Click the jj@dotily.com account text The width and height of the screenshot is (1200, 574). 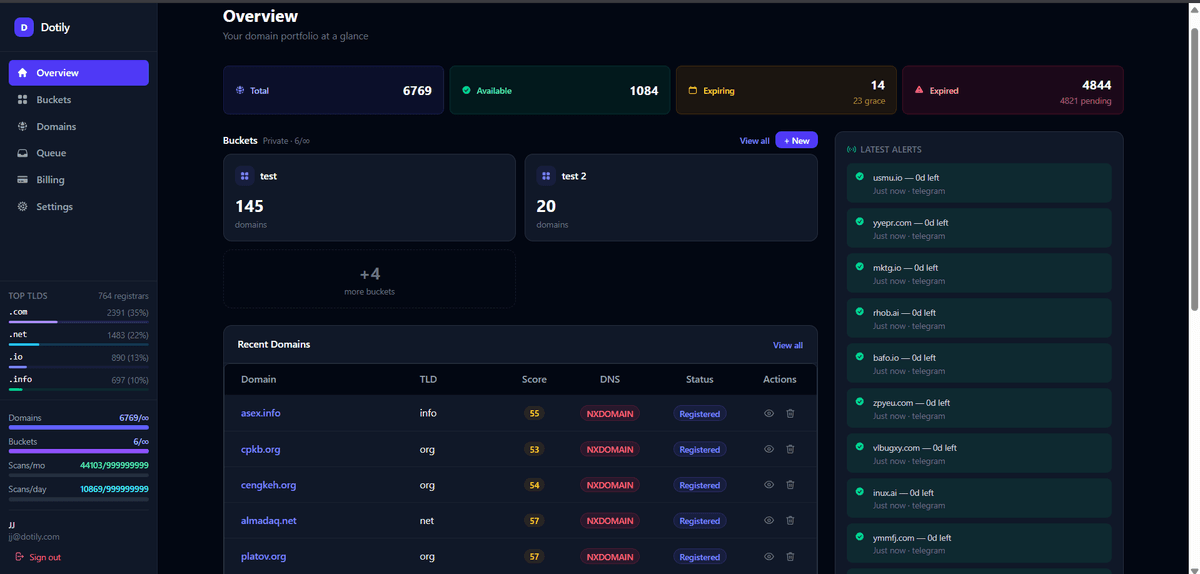34,537
